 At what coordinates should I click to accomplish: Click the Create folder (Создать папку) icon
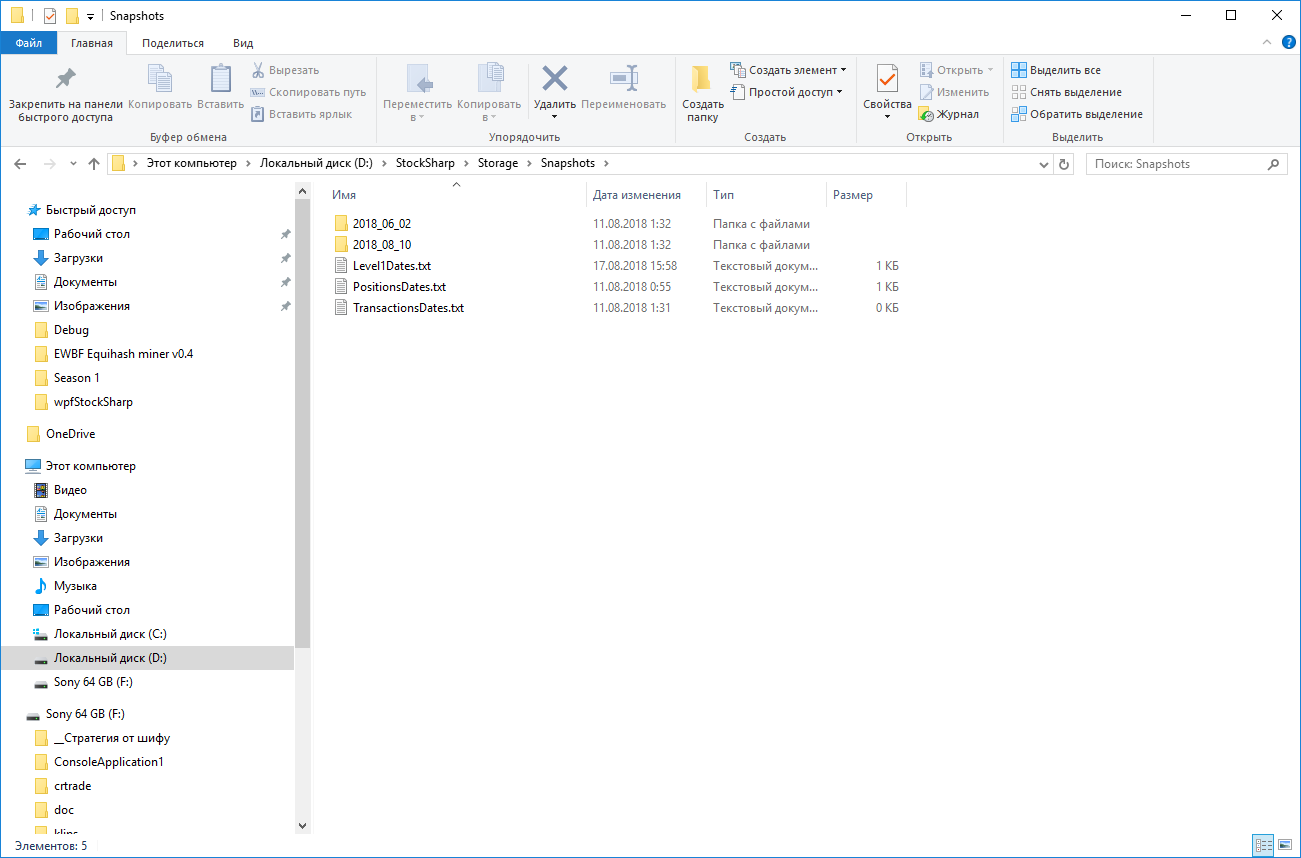click(x=702, y=80)
